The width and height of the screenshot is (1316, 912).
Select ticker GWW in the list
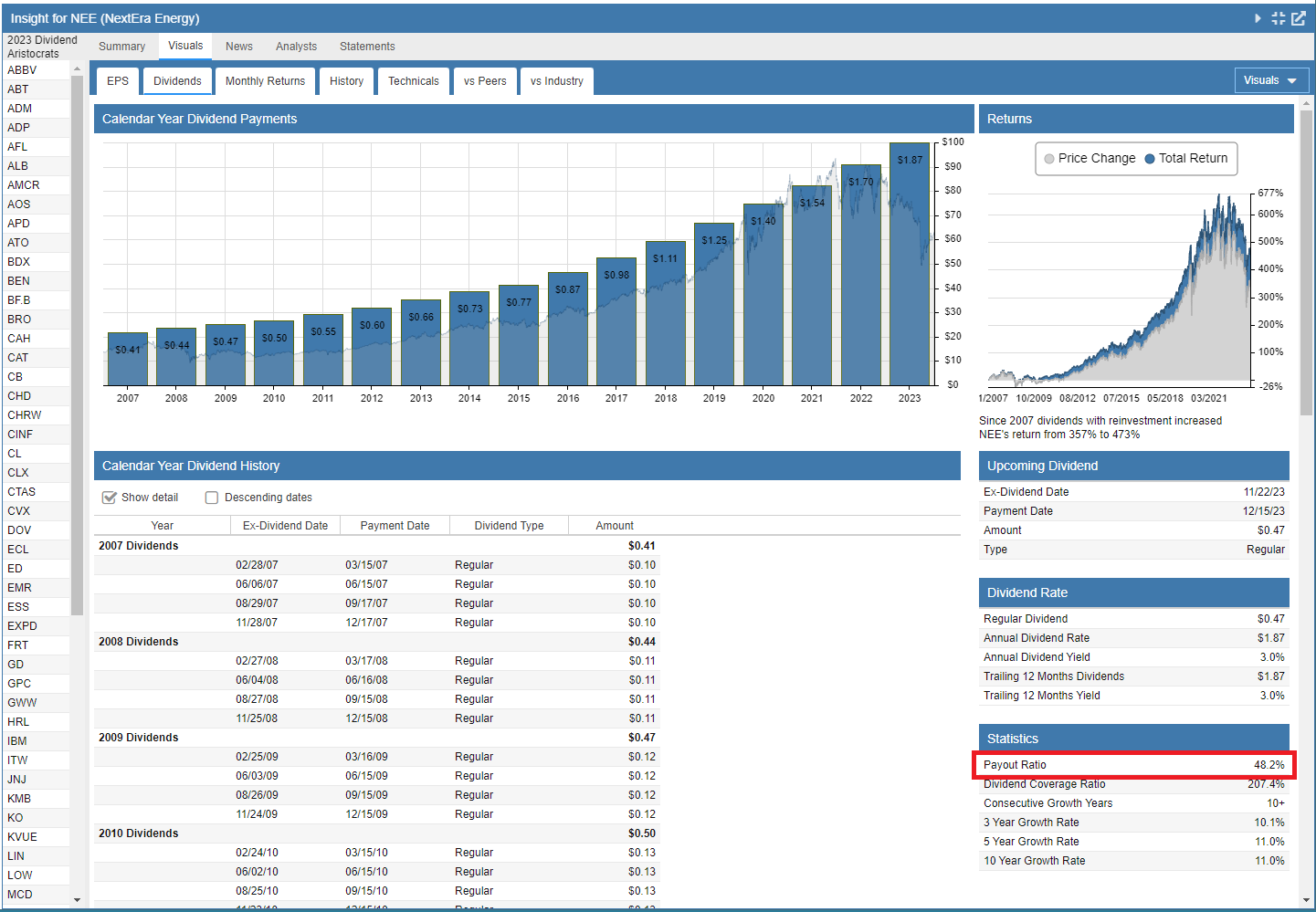pyautogui.click(x=35, y=703)
